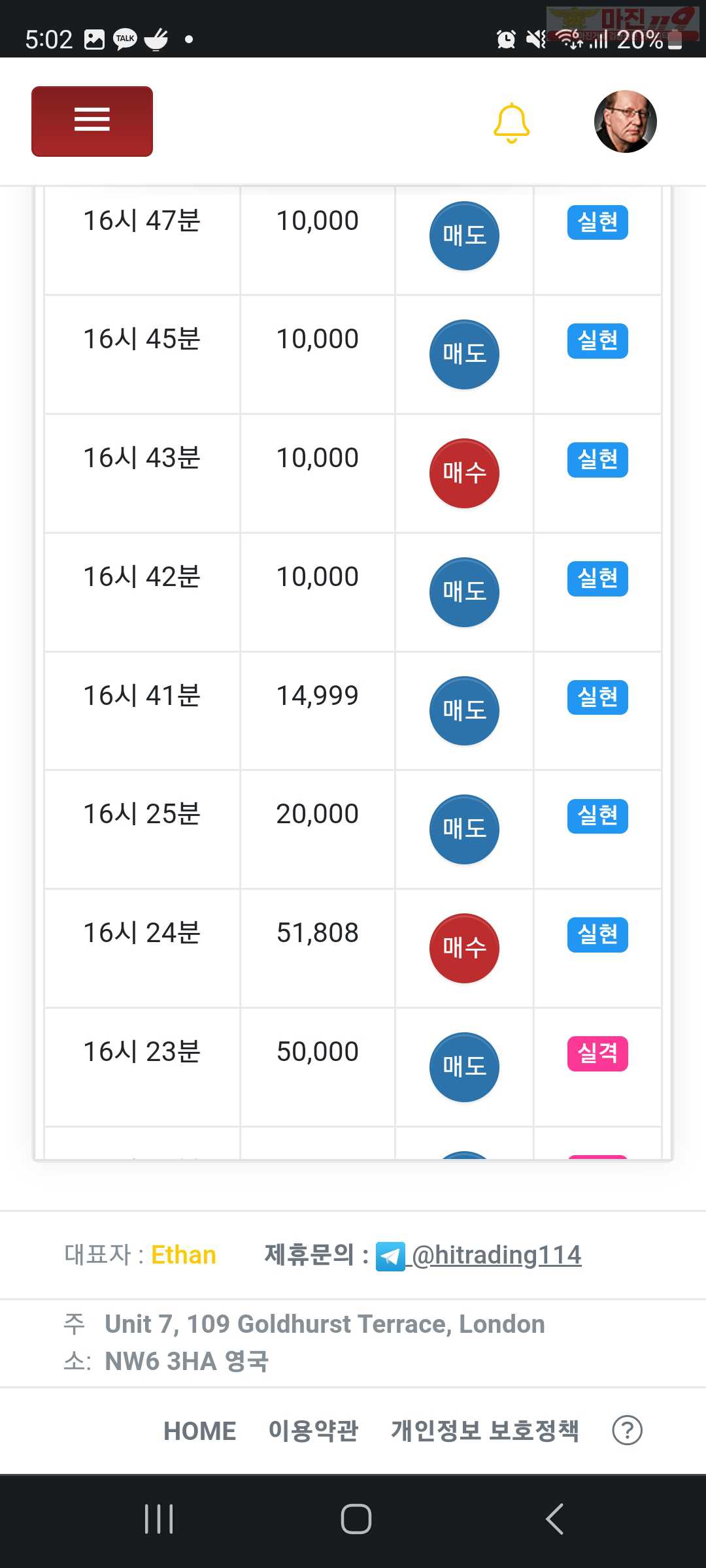Open 개인정보 보호정책 footer link
The height and width of the screenshot is (1568, 706).
click(x=485, y=1431)
